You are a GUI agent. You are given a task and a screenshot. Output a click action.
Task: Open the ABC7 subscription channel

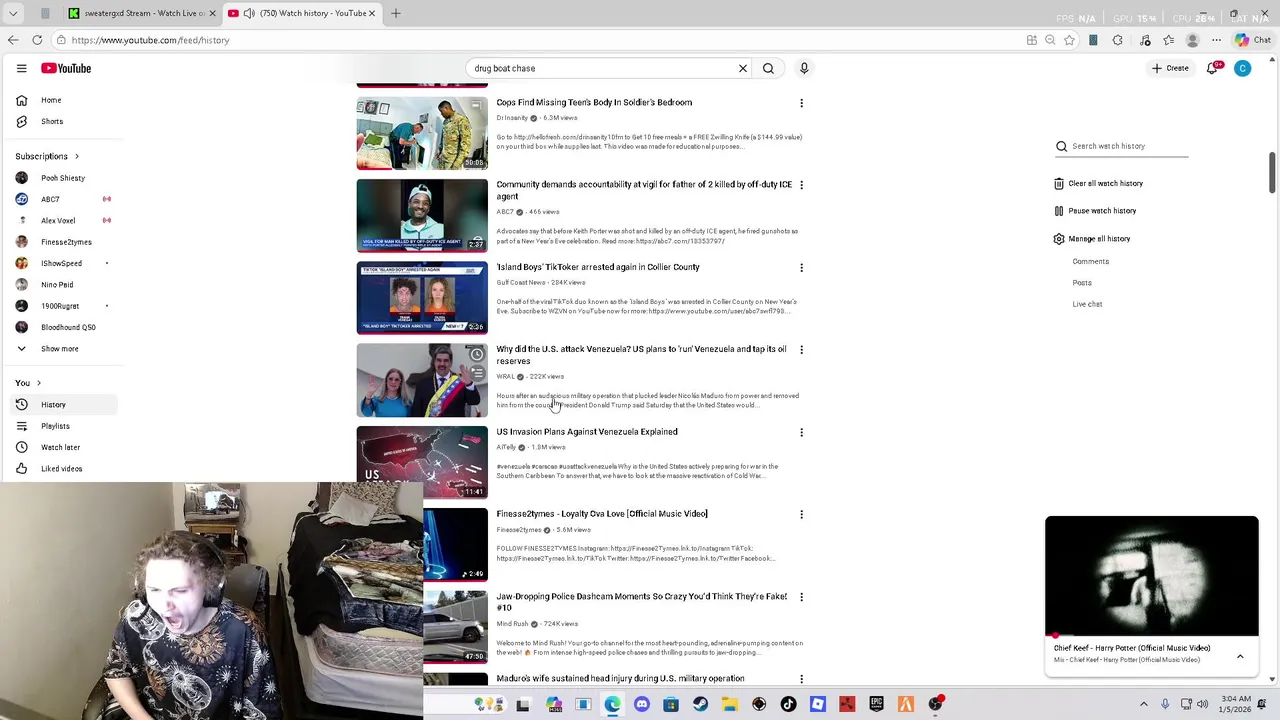tap(50, 199)
